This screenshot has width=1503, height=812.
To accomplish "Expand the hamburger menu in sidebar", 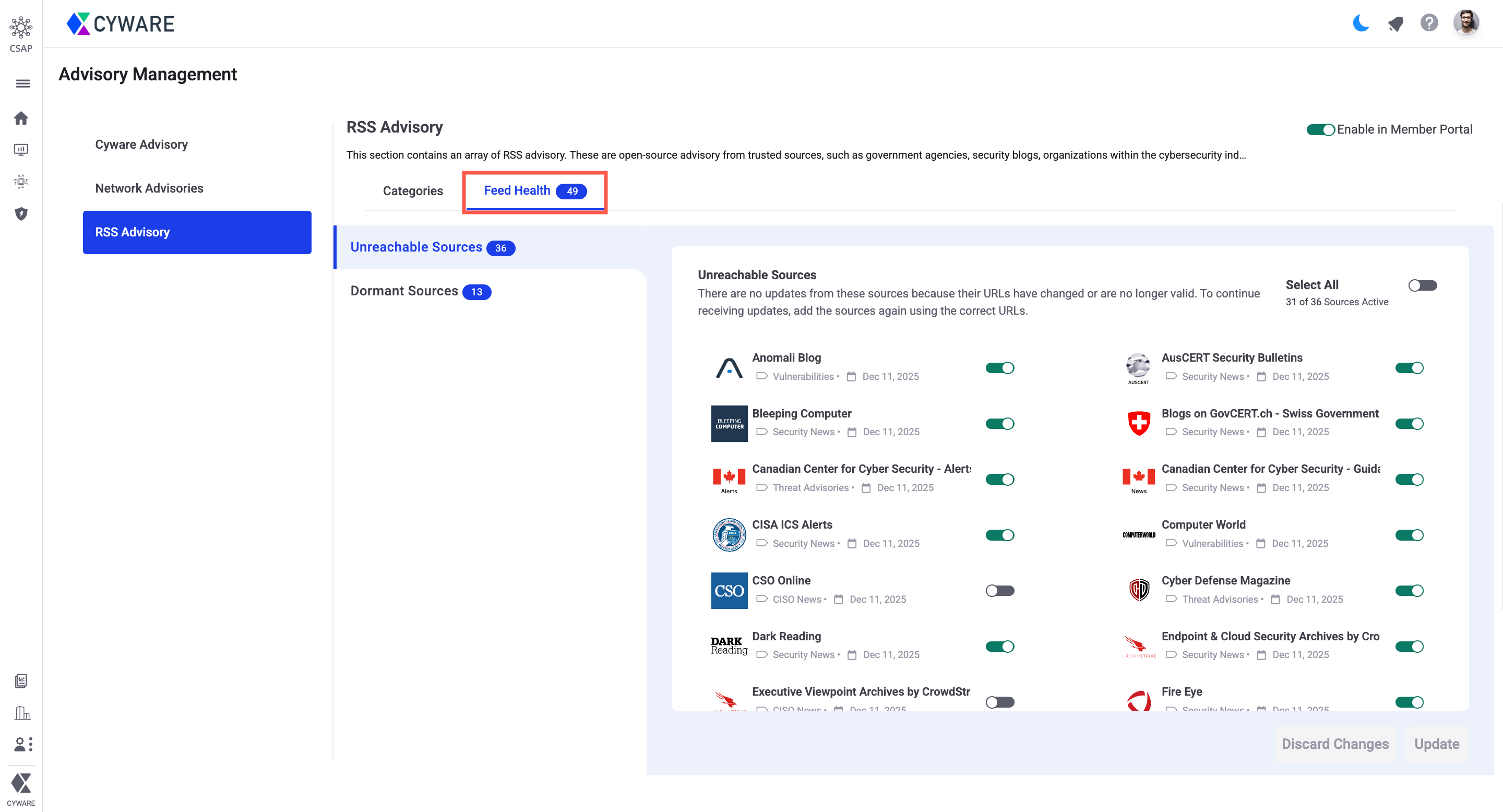I will pyautogui.click(x=22, y=83).
